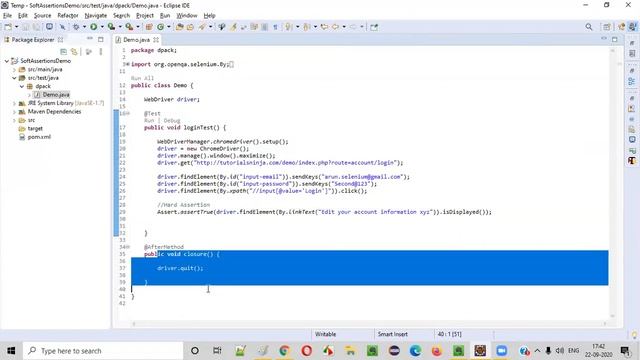This screenshot has width=640, height=360.
Task: Click the Debug bug icon
Action: (x=76, y=27)
